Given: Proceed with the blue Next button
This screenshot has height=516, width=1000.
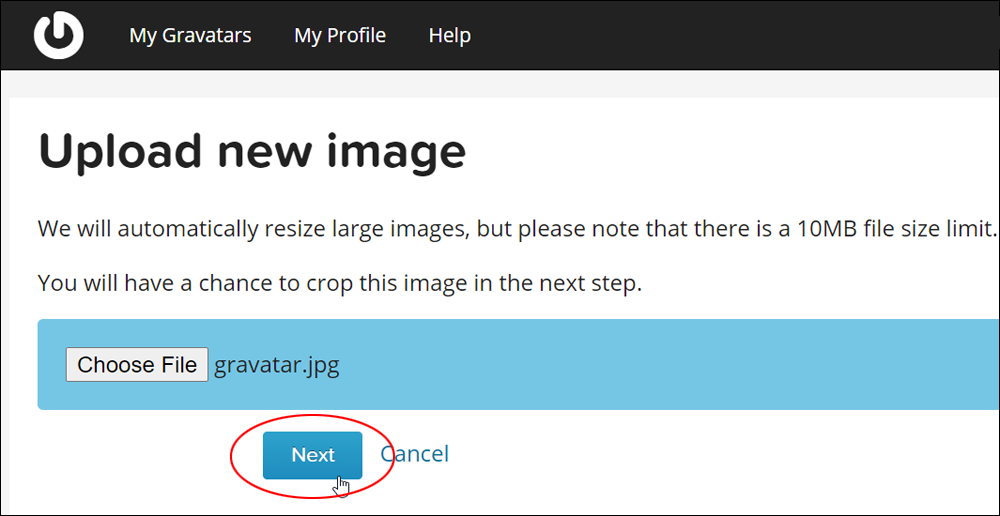Looking at the screenshot, I should [312, 455].
